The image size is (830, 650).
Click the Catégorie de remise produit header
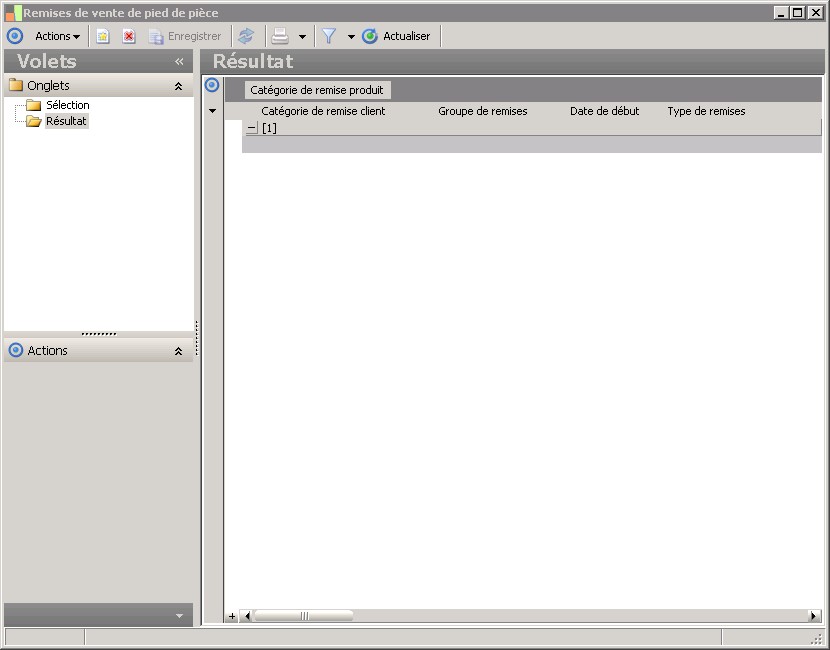pos(317,90)
